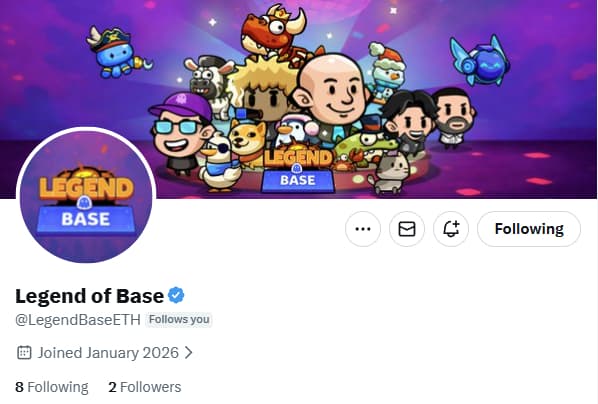Viewport: 598px width, 404px height.
Task: Click the gray cat character in the banner
Action: [x=389, y=173]
